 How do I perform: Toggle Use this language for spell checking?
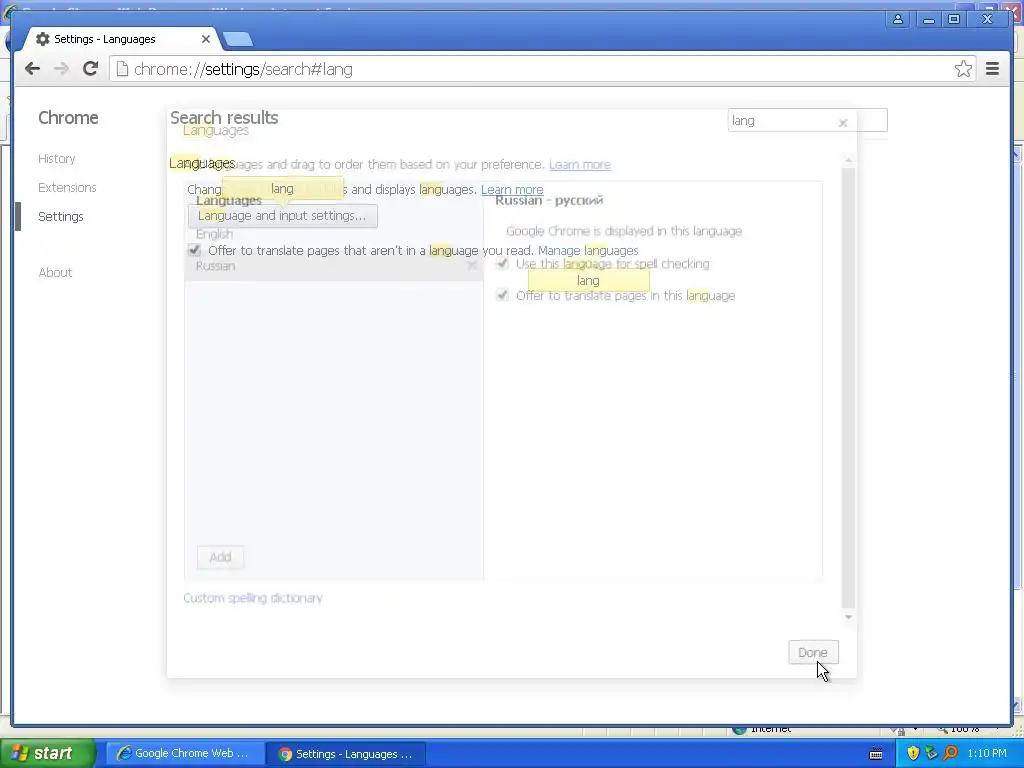502,263
